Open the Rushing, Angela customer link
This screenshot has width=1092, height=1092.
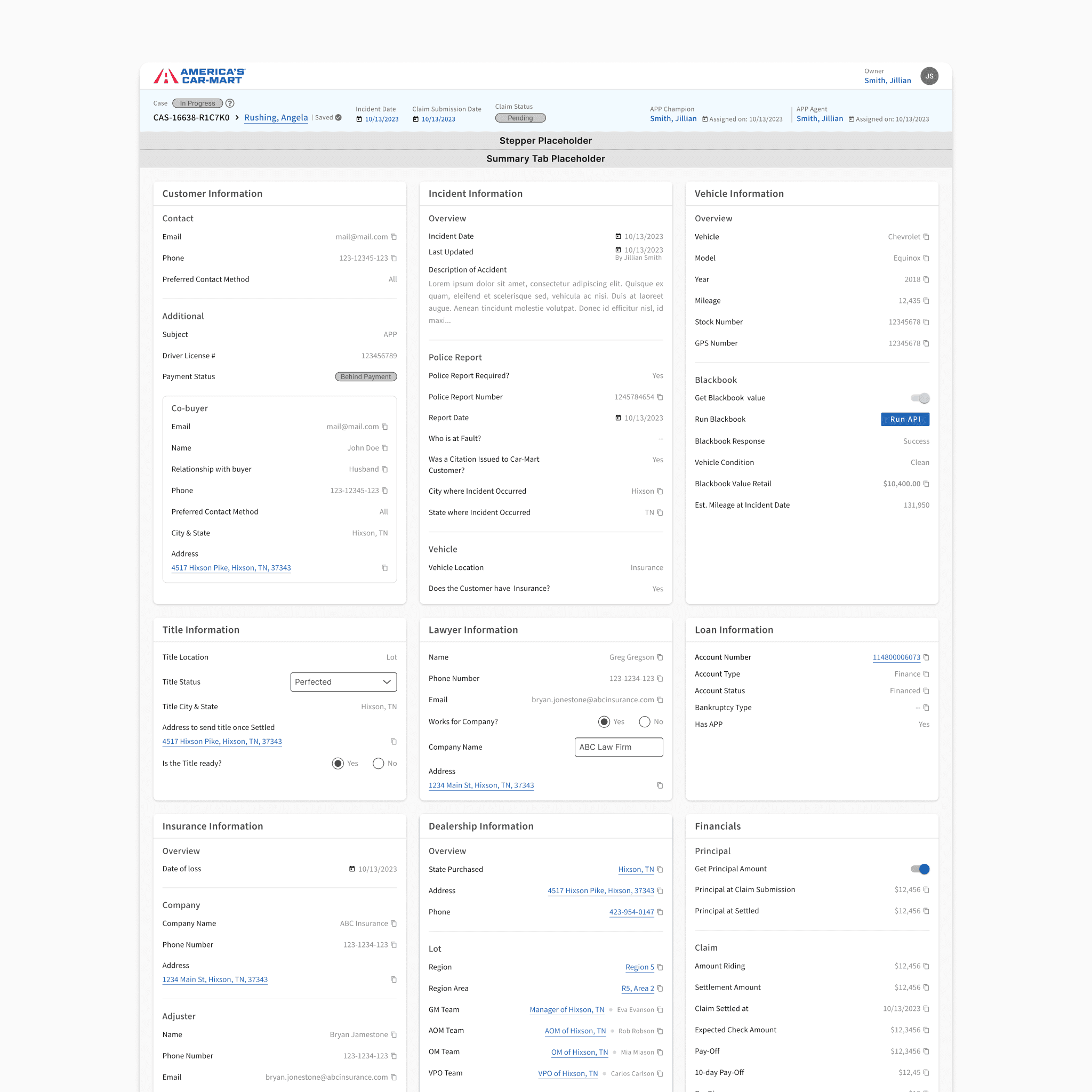point(276,117)
